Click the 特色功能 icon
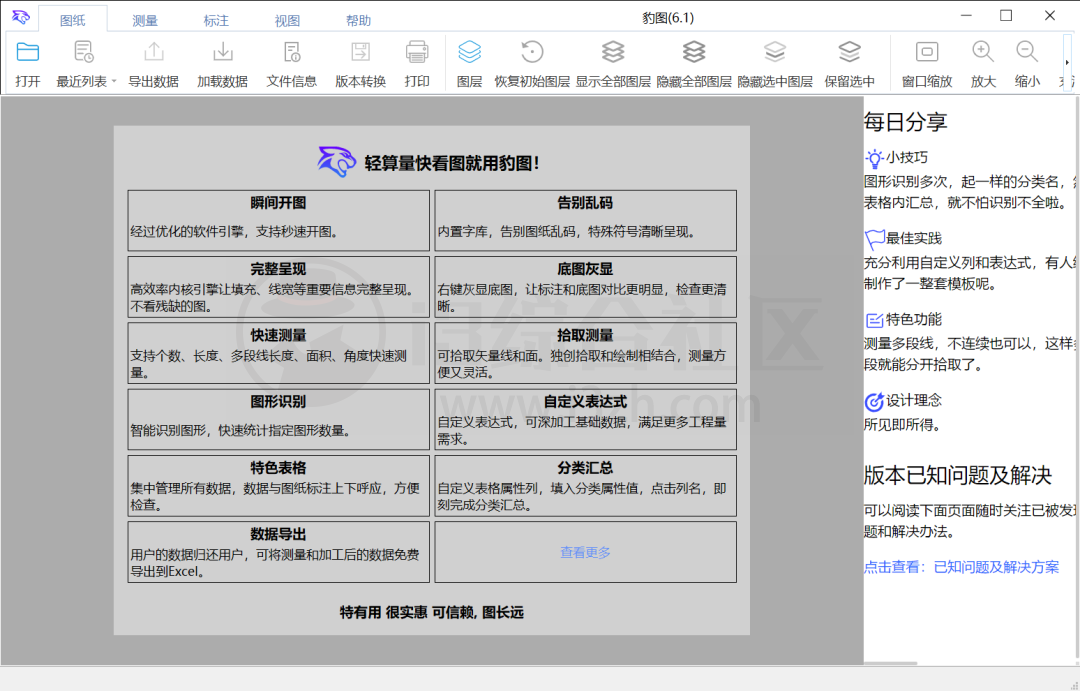 coord(874,320)
